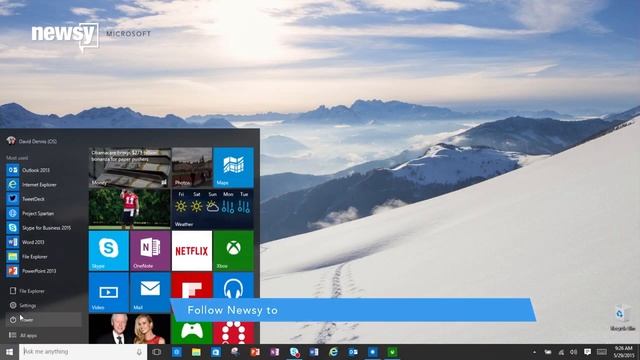Image resolution: width=640 pixels, height=360 pixels.
Task: Open the Netflix tile
Action: tap(192, 251)
